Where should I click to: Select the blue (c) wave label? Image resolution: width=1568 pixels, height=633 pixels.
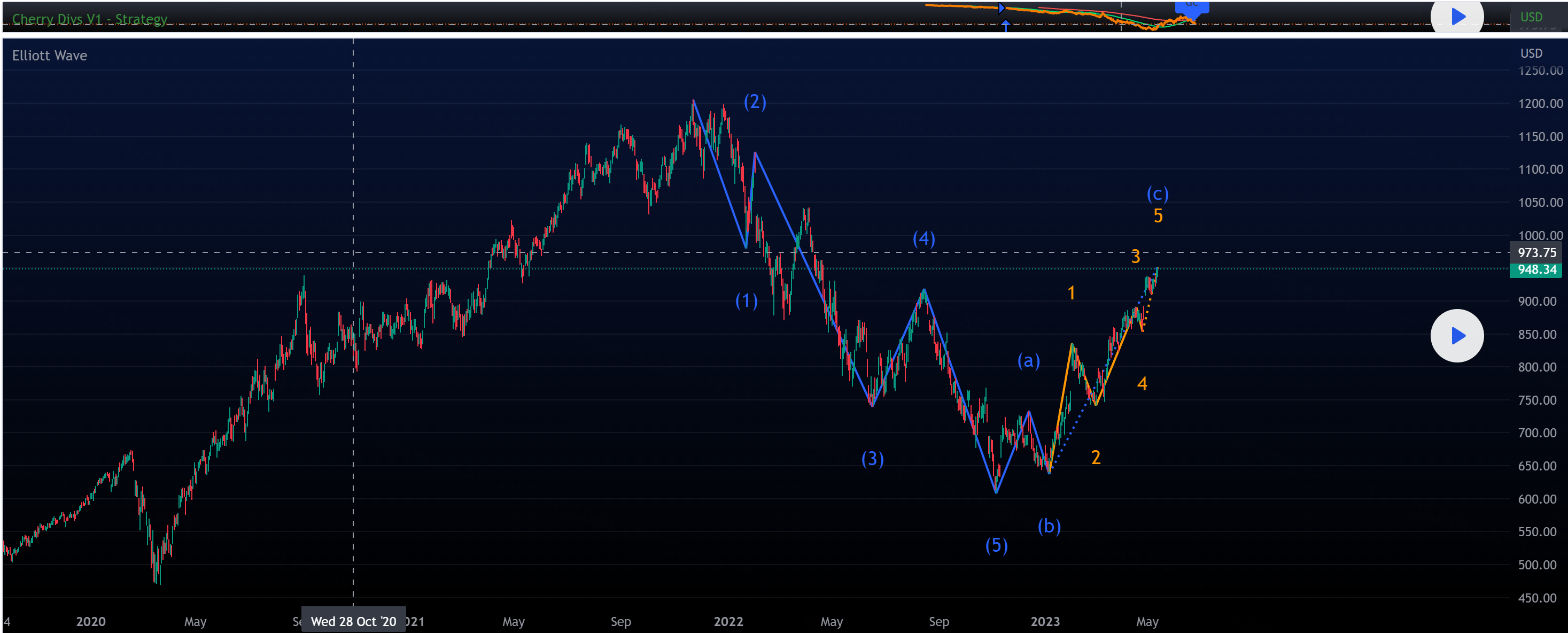(1157, 194)
